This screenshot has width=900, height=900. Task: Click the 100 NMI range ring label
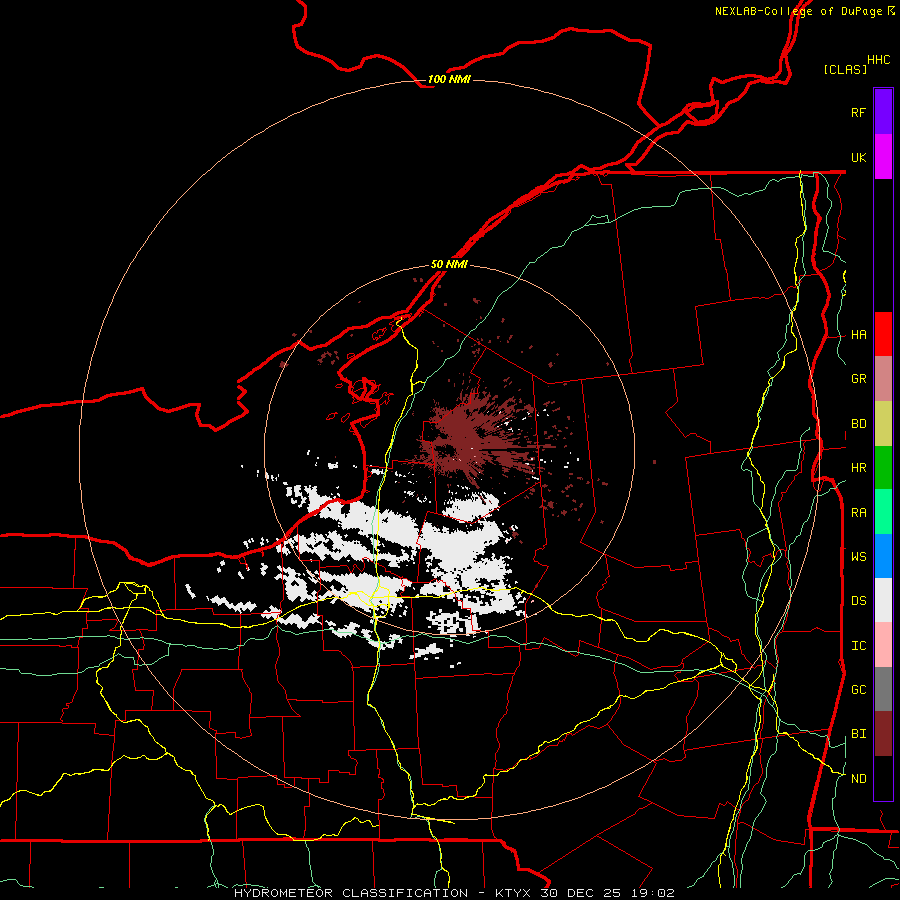coord(449,79)
